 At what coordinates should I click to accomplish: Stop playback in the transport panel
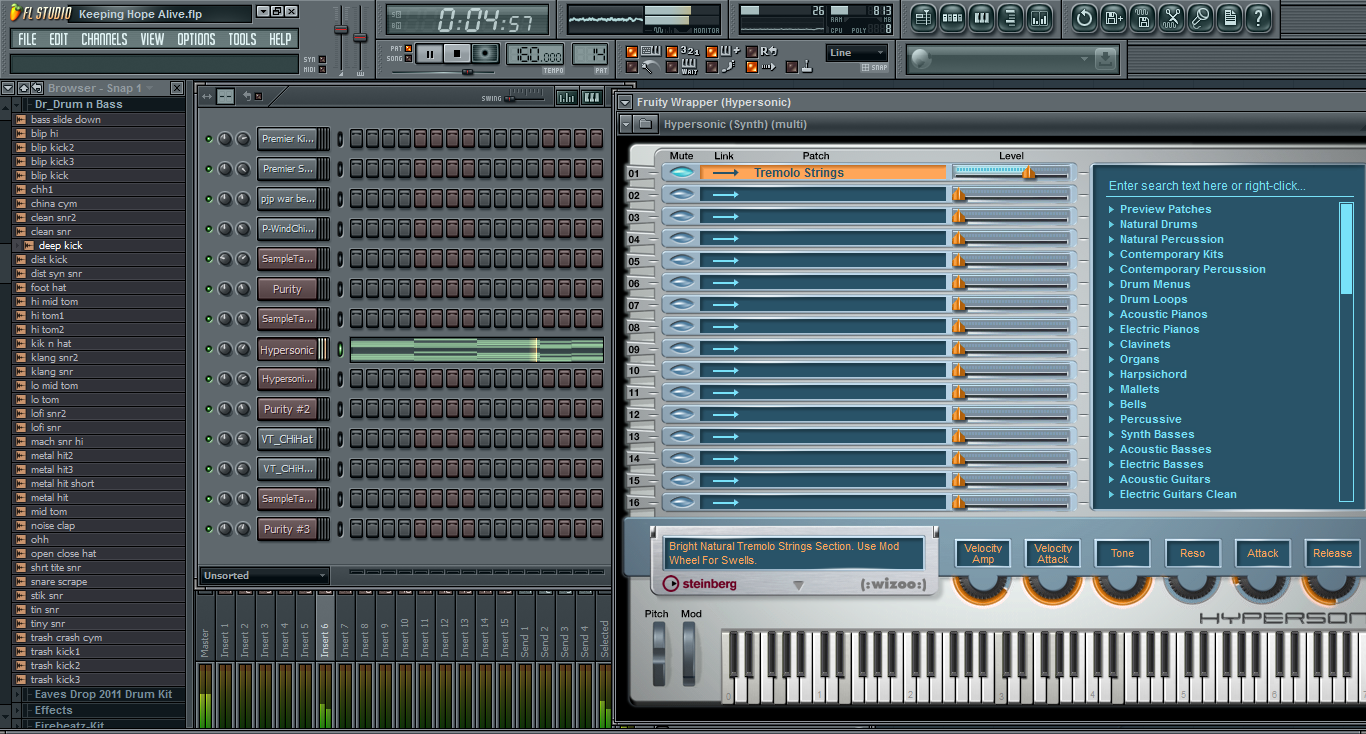coord(457,54)
